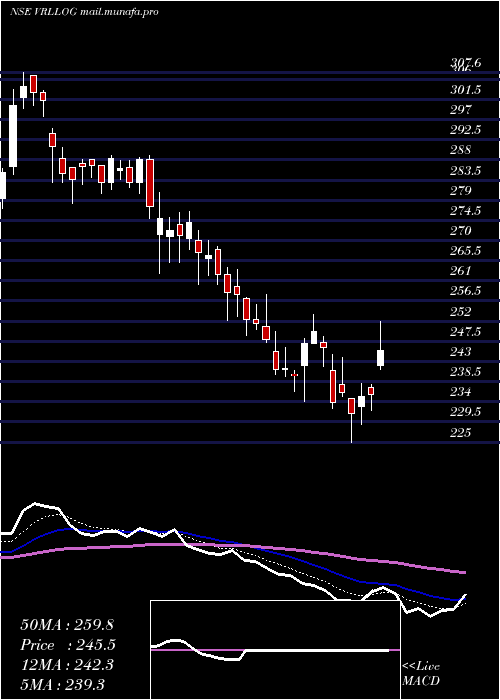Click the 279 price axis label
Viewport: 500px width, 700px height.
coord(460,191)
